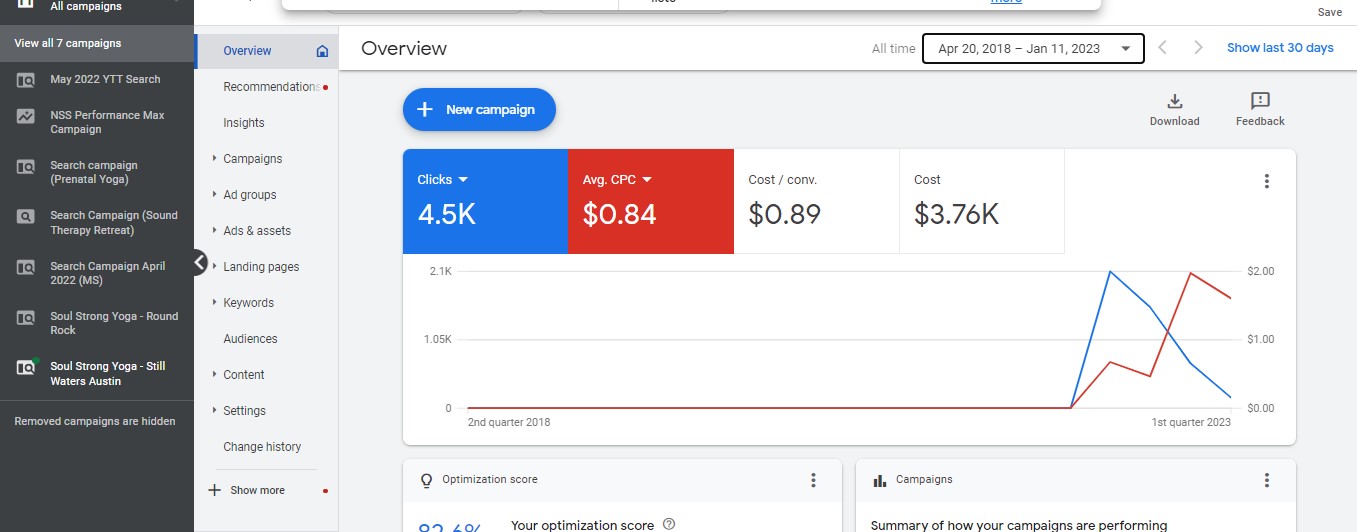Image resolution: width=1357 pixels, height=532 pixels.
Task: Open the Optimization score card three-dot menu
Action: pyautogui.click(x=813, y=480)
